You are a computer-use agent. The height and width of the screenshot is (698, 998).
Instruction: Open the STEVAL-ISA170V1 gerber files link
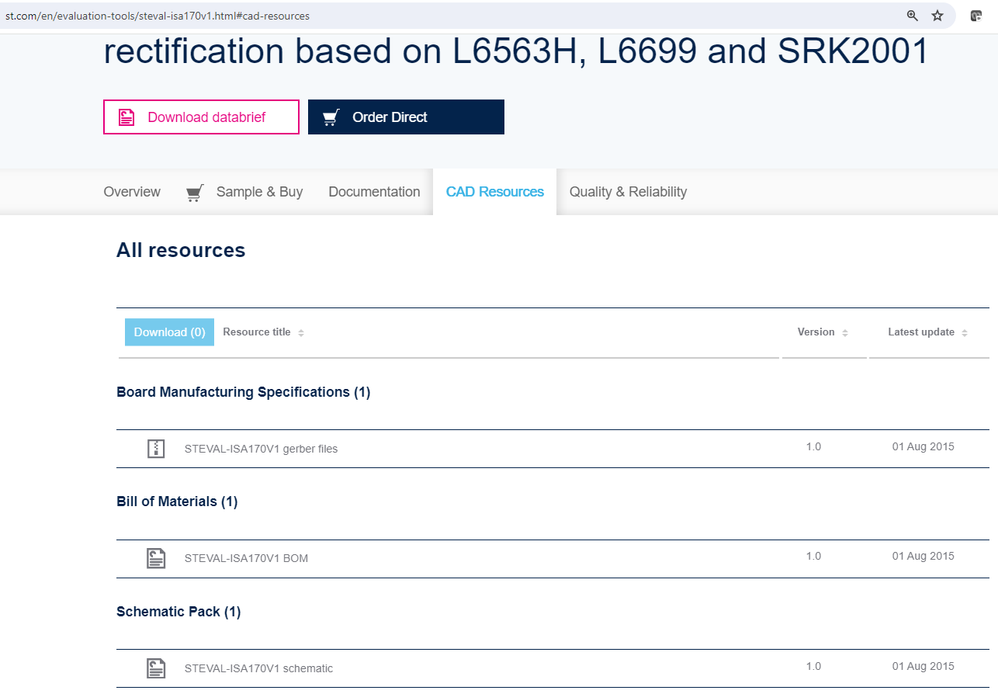pos(261,449)
